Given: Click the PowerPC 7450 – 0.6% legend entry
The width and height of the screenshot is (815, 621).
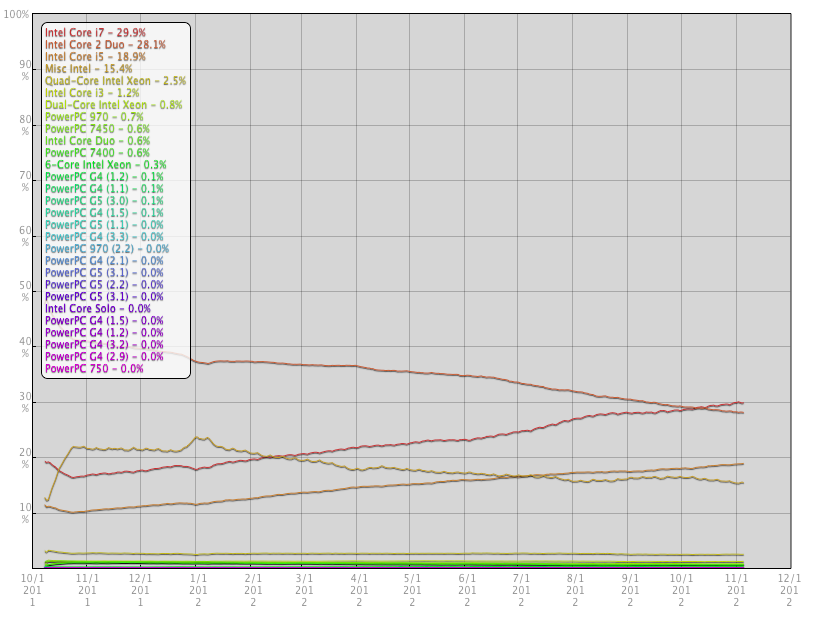Looking at the screenshot, I should click(97, 128).
